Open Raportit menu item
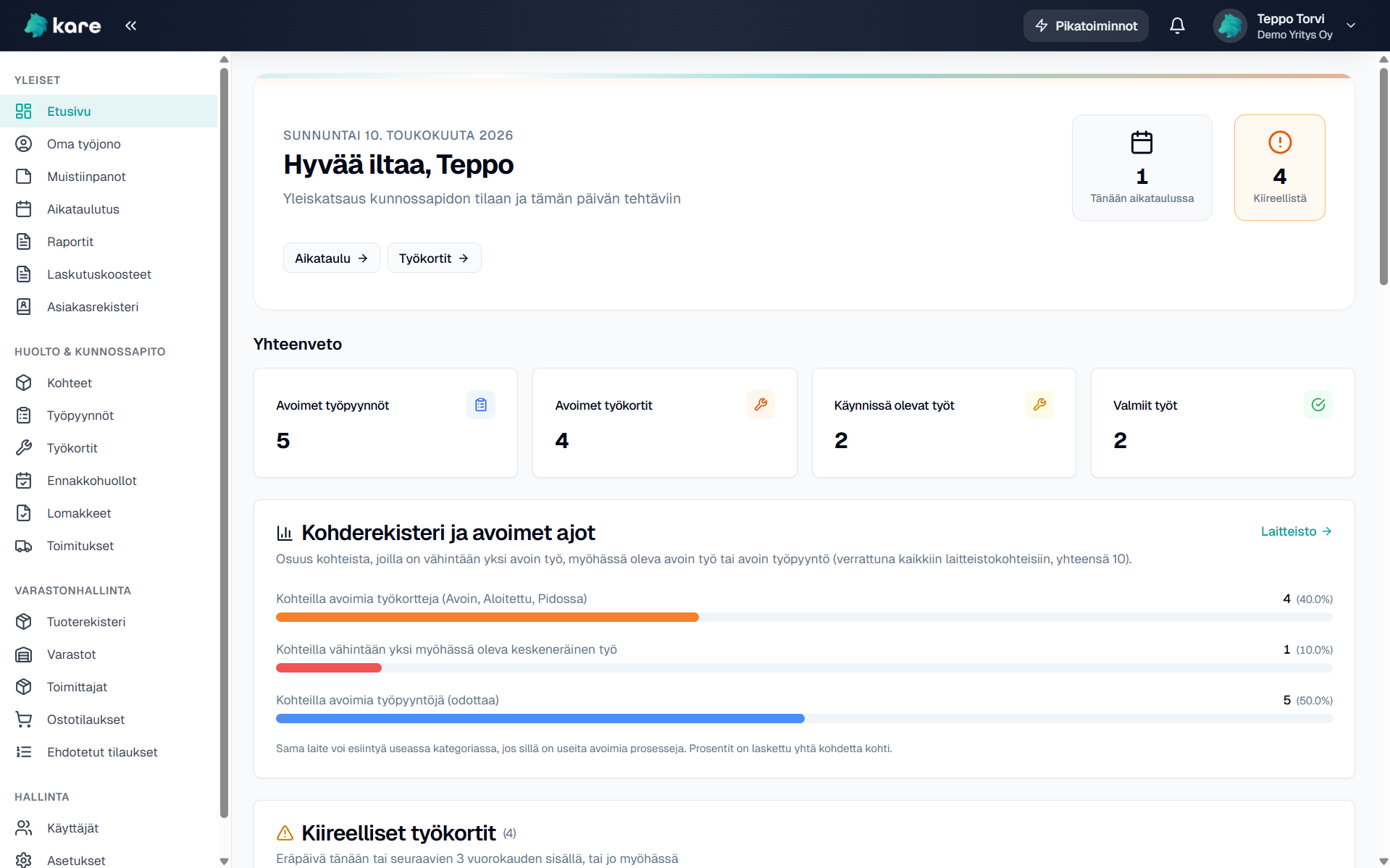1390x868 pixels. (x=109, y=241)
